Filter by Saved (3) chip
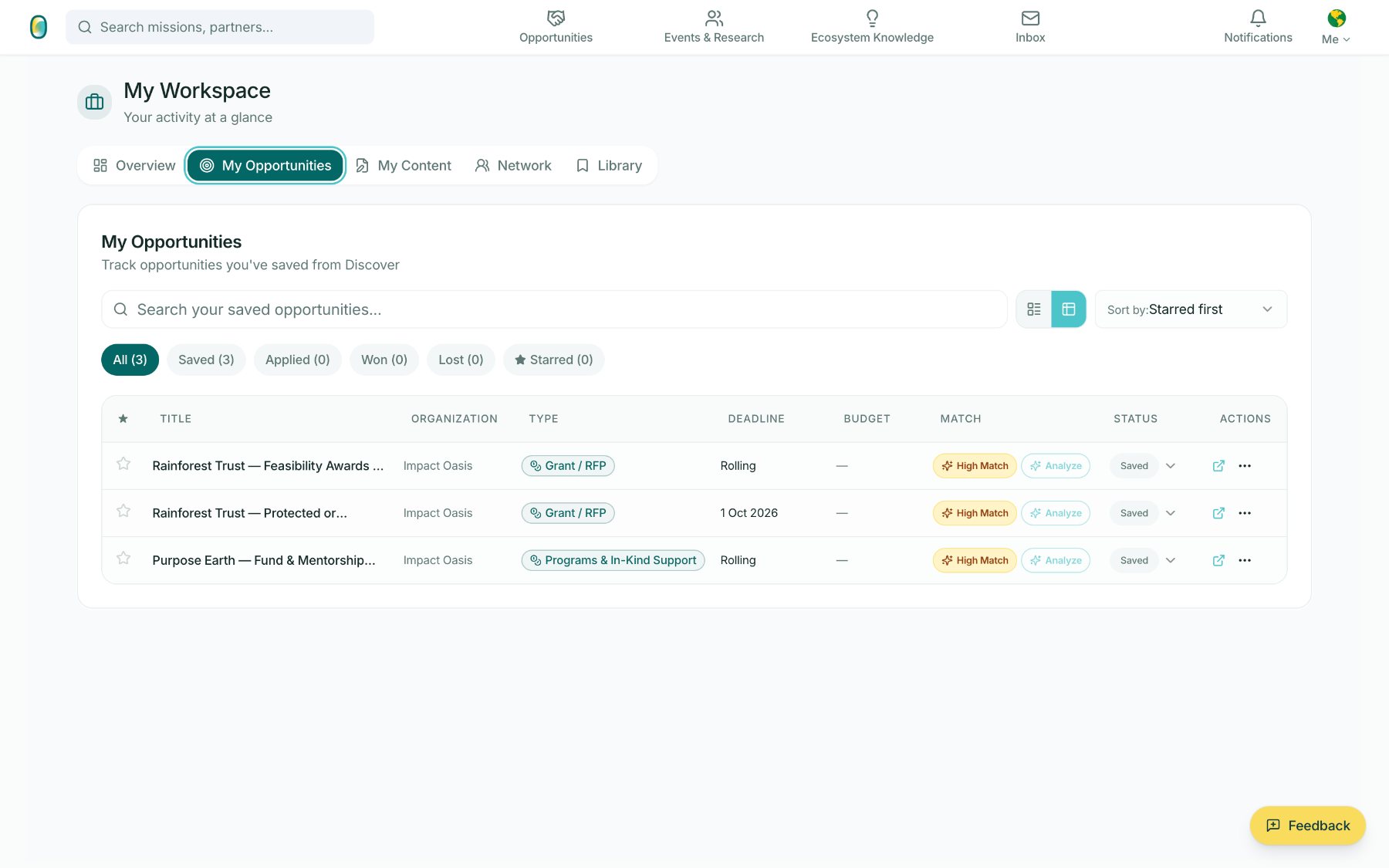This screenshot has height=868, width=1389. click(x=206, y=360)
